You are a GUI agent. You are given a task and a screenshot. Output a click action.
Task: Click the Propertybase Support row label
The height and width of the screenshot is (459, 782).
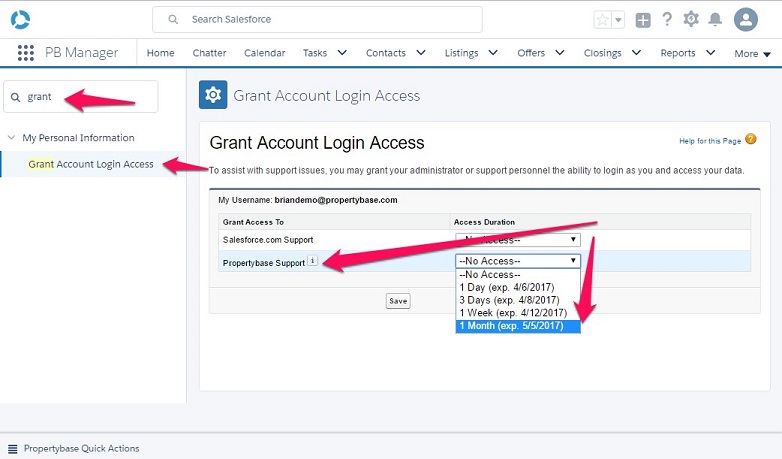(x=263, y=263)
